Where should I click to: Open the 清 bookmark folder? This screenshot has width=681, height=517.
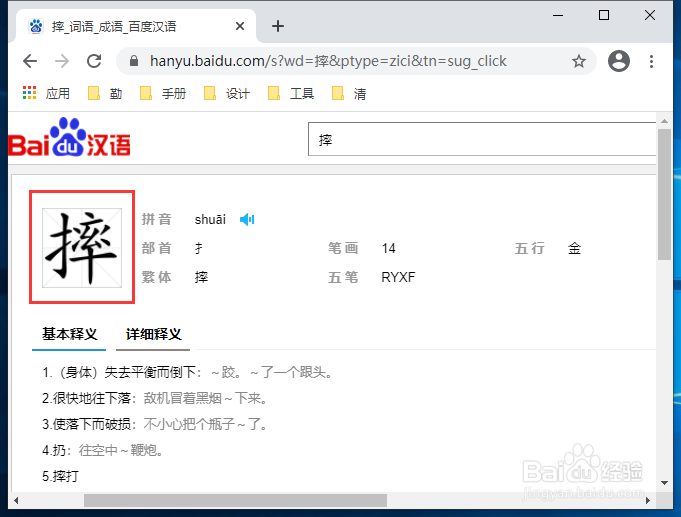pyautogui.click(x=349, y=93)
